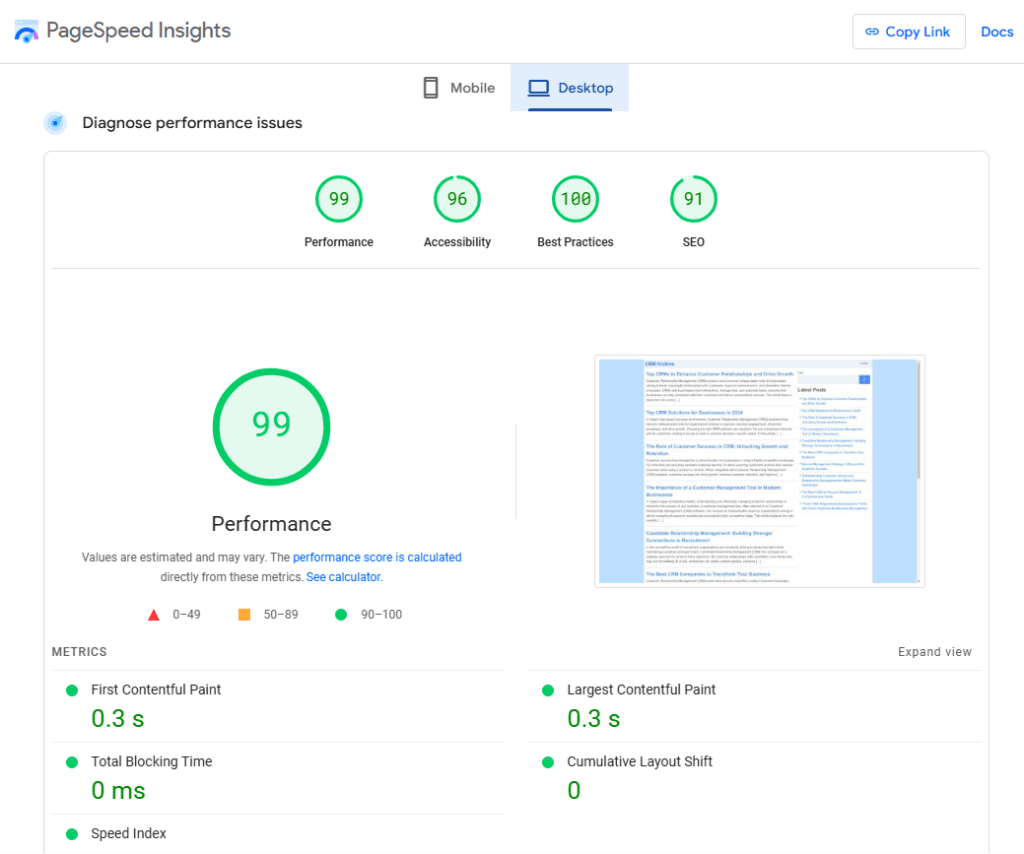This screenshot has width=1024, height=854.
Task: Click the red triangle 0–49 legend icon
Action: point(153,615)
